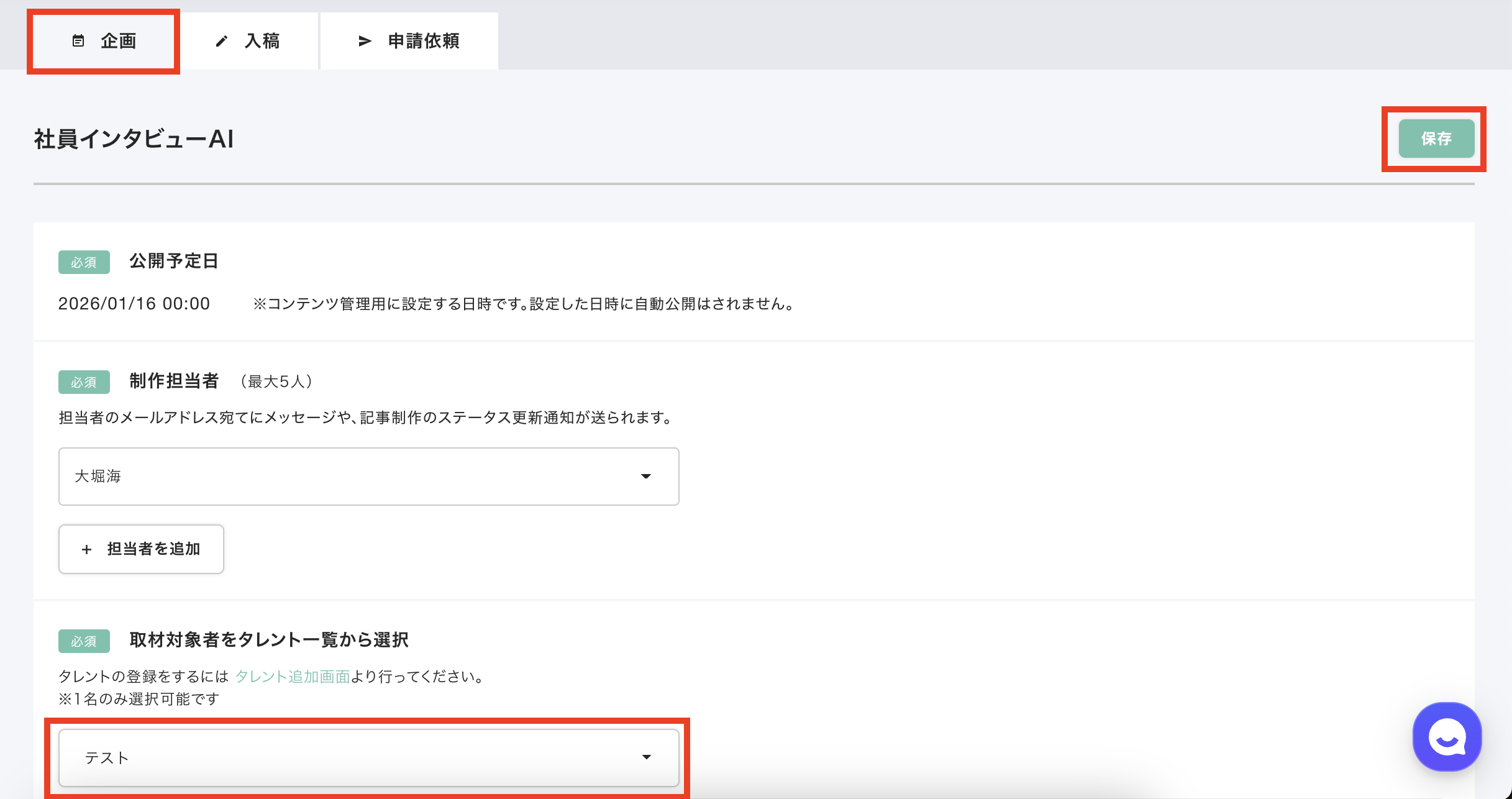1512x799 pixels.
Task: Open the 申請依頼 tab
Action: pyautogui.click(x=409, y=41)
